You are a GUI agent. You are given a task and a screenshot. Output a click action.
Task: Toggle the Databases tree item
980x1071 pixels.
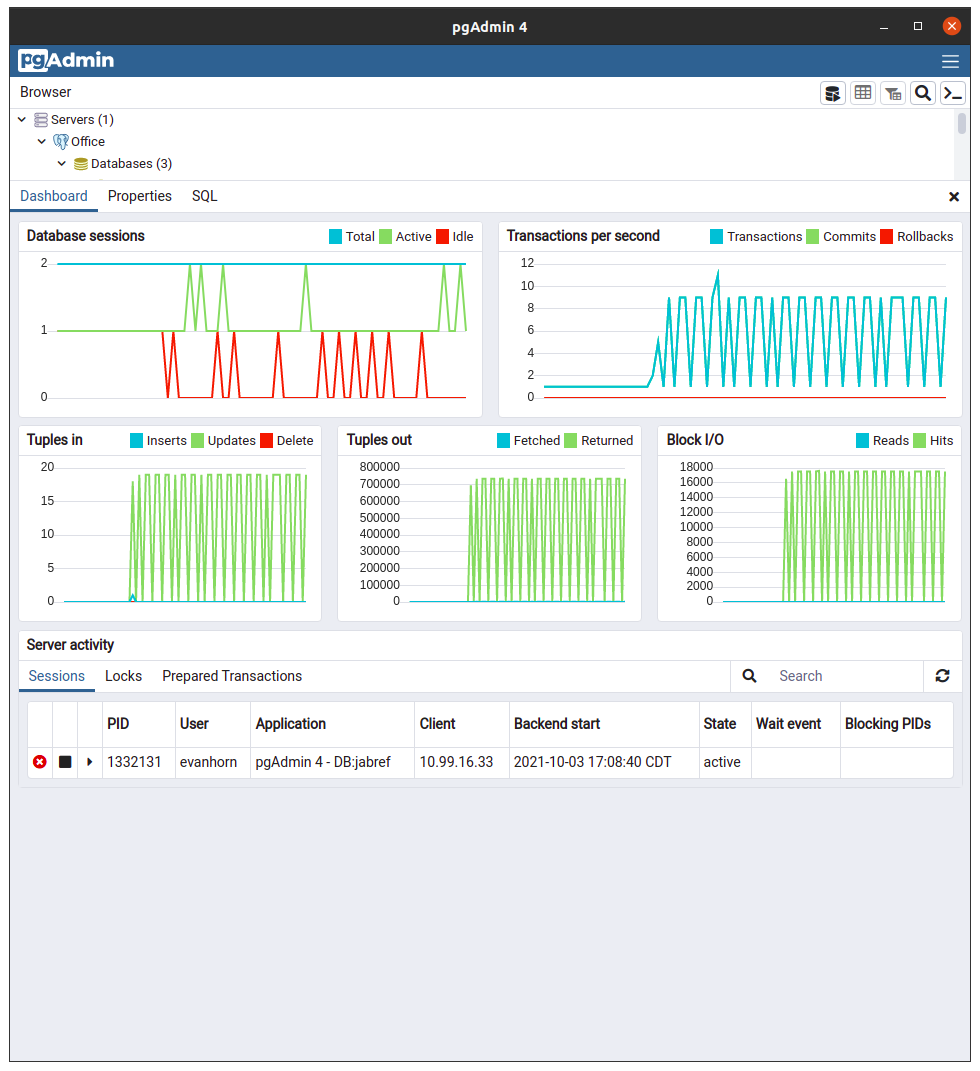[x=61, y=163]
